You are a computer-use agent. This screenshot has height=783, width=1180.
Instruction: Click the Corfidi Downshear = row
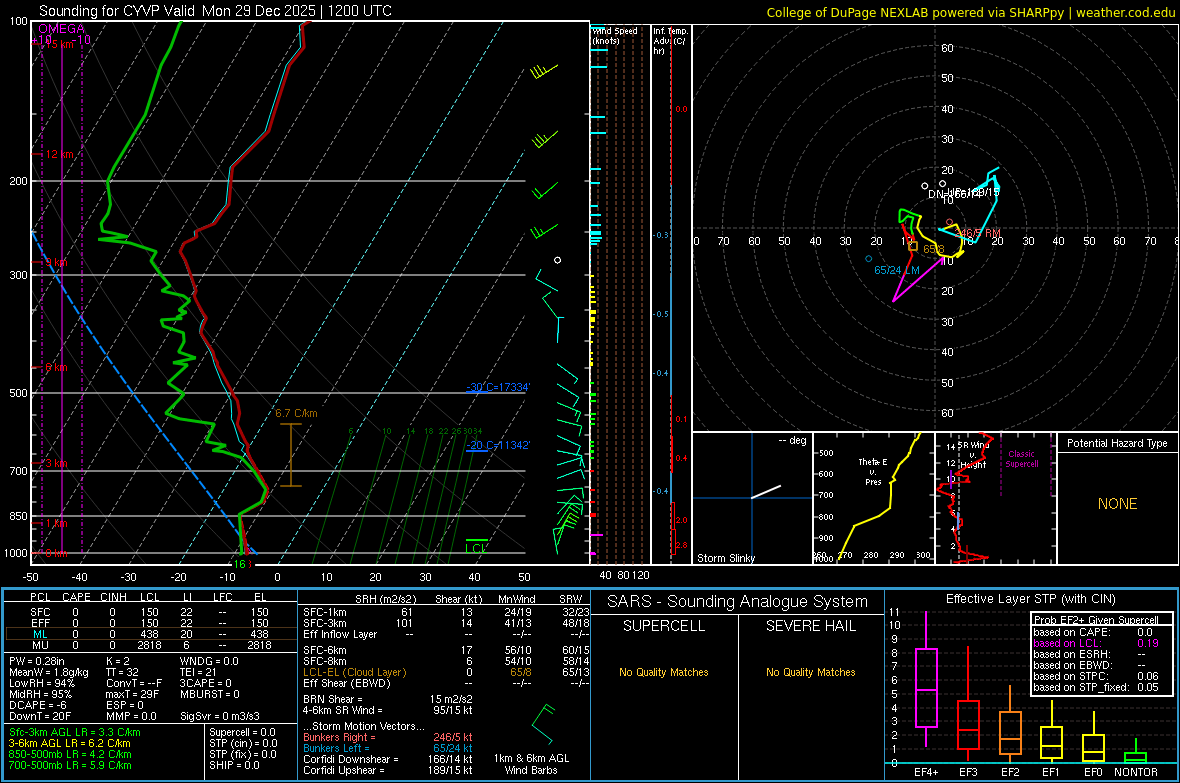tap(388, 760)
